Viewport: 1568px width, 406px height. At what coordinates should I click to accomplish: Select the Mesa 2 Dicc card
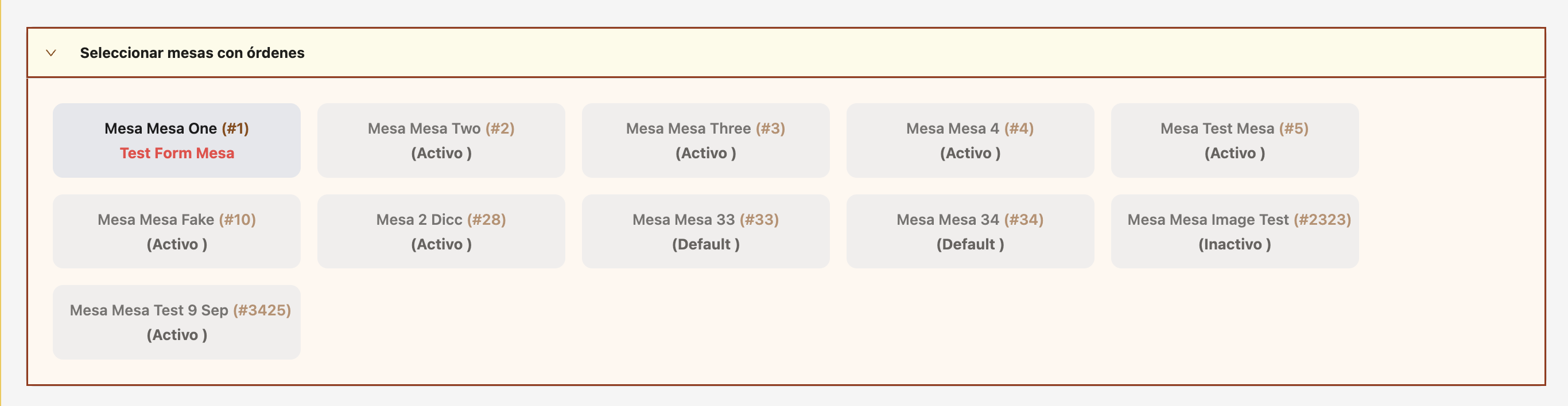pos(441,232)
